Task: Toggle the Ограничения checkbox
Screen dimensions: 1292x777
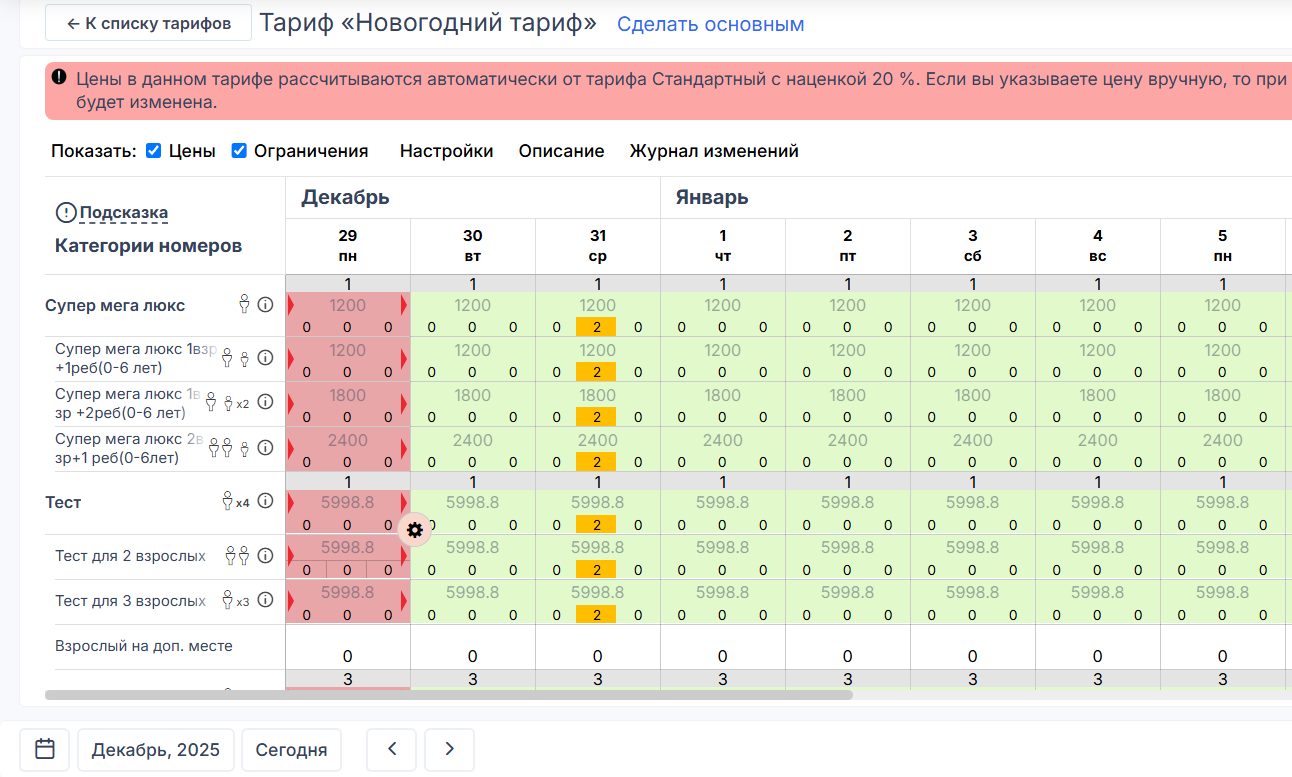Action: [239, 151]
